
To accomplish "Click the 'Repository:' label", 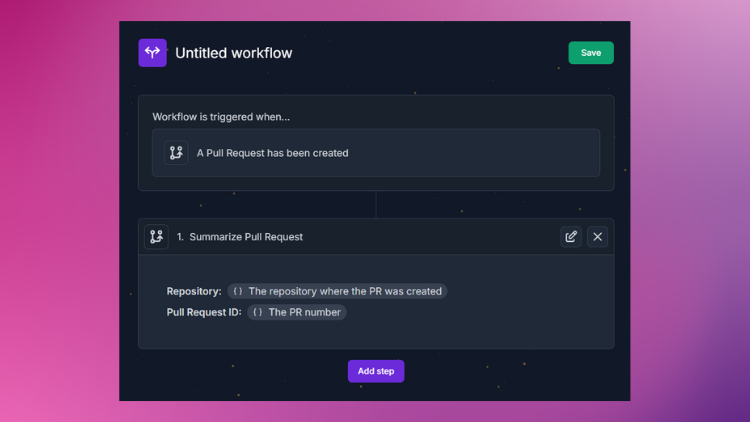I will (194, 291).
